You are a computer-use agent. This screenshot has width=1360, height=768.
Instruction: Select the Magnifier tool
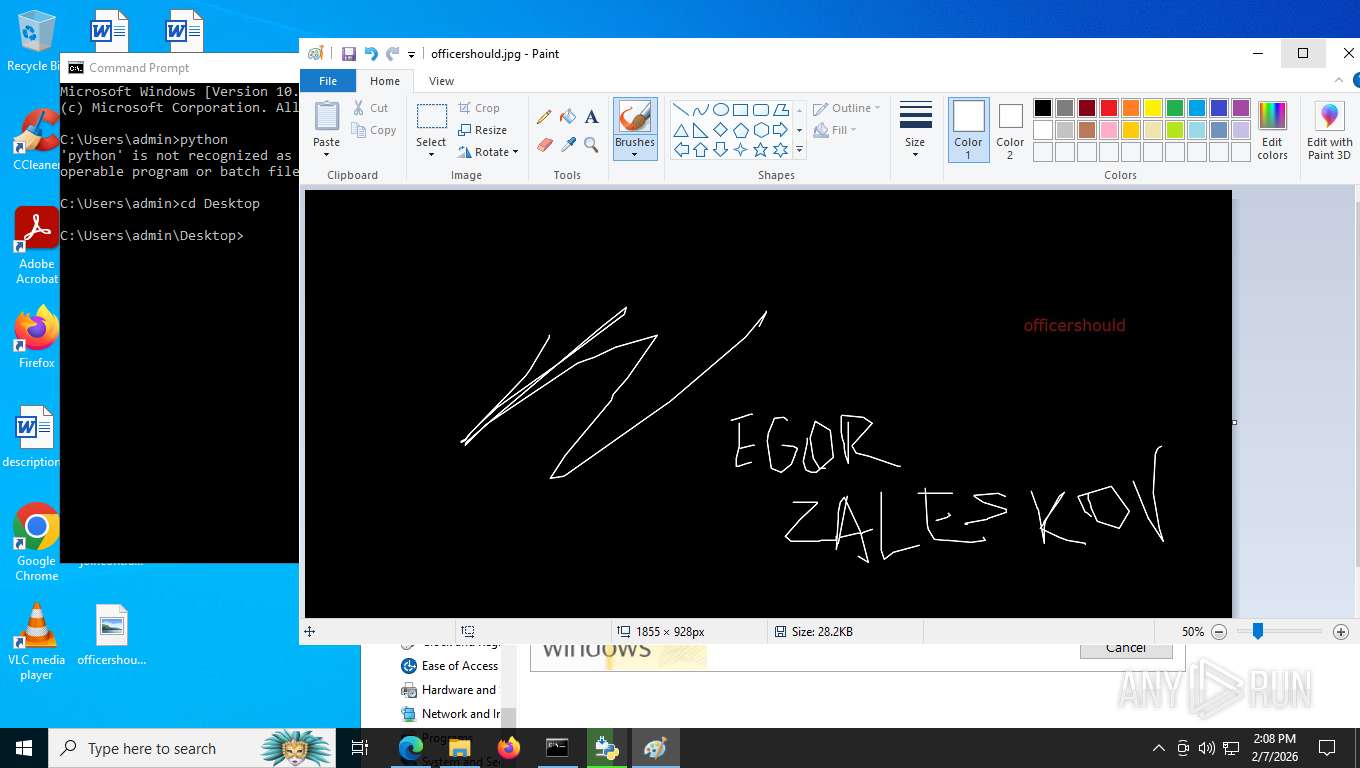[592, 145]
